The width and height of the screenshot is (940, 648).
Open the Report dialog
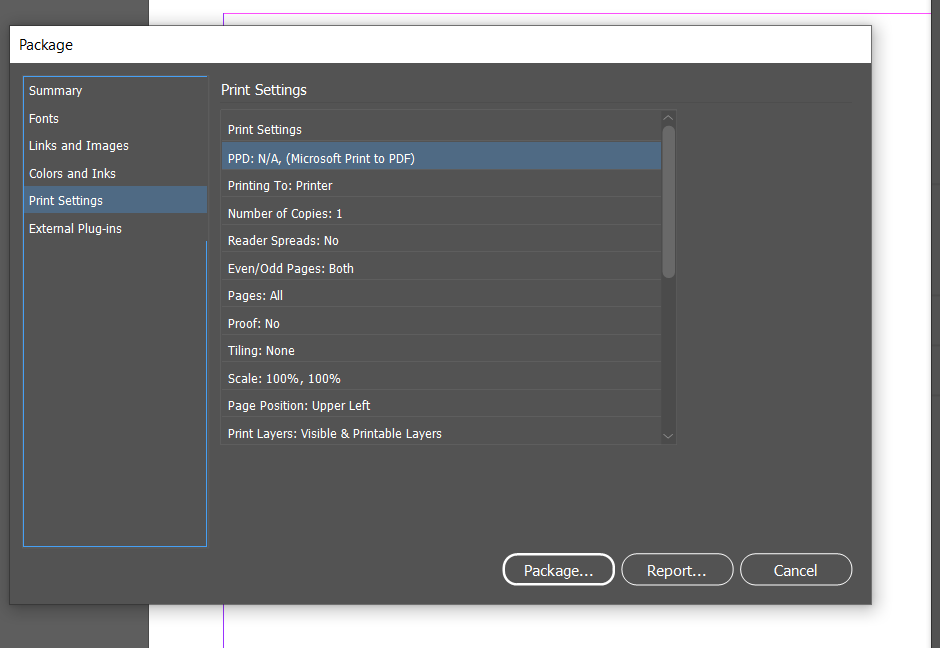677,569
